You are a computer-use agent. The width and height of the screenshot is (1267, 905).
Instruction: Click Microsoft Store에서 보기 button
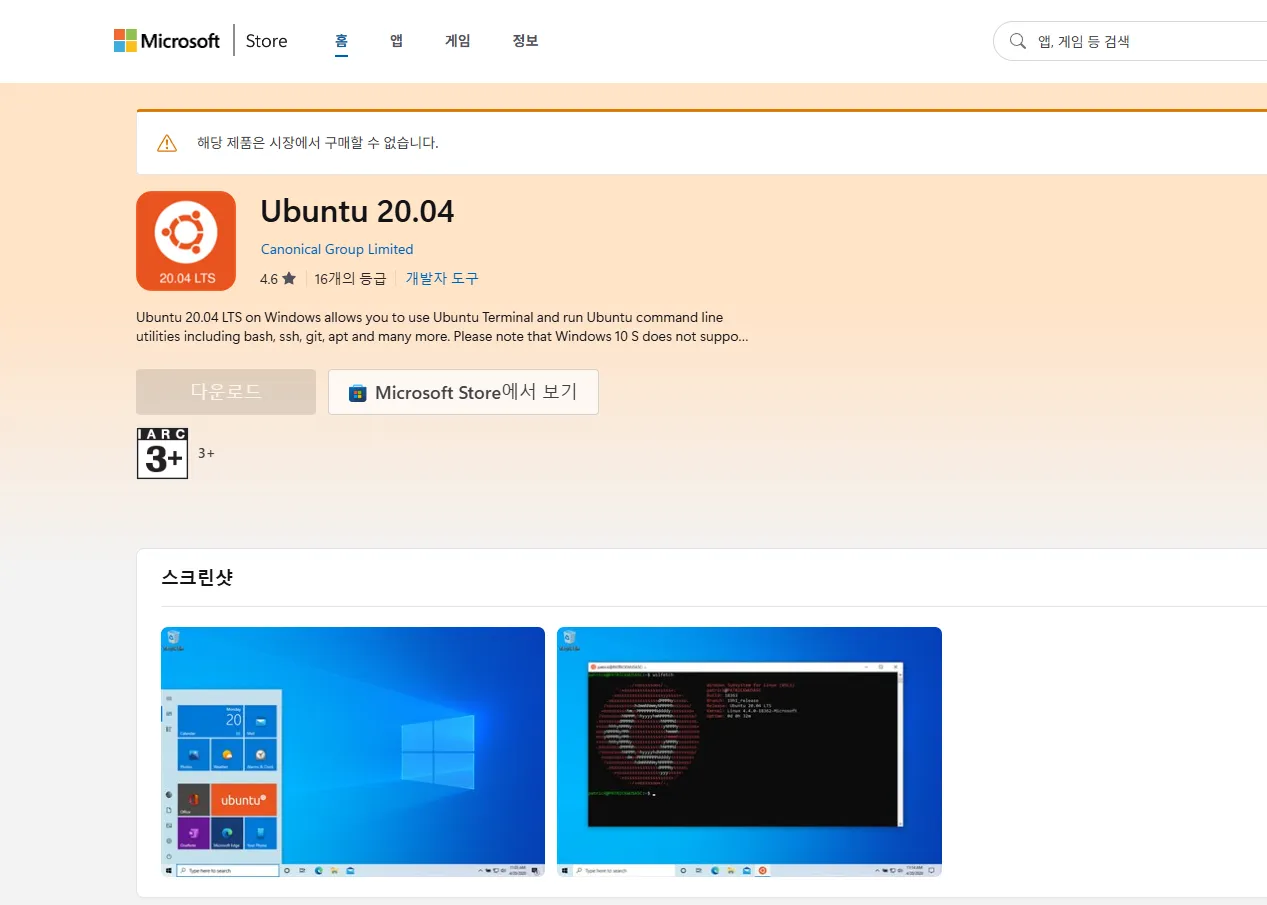pyautogui.click(x=463, y=392)
